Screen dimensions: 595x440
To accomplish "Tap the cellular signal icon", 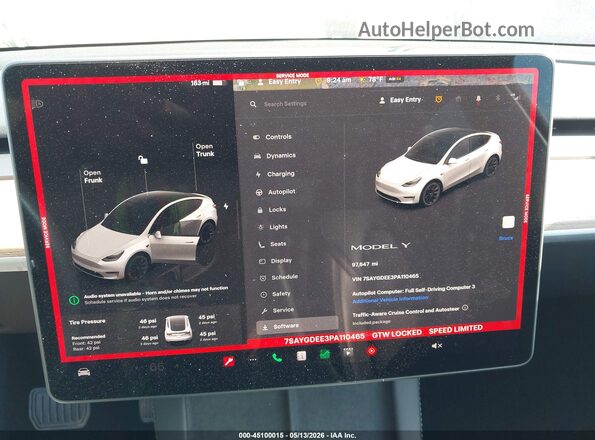I will [514, 97].
